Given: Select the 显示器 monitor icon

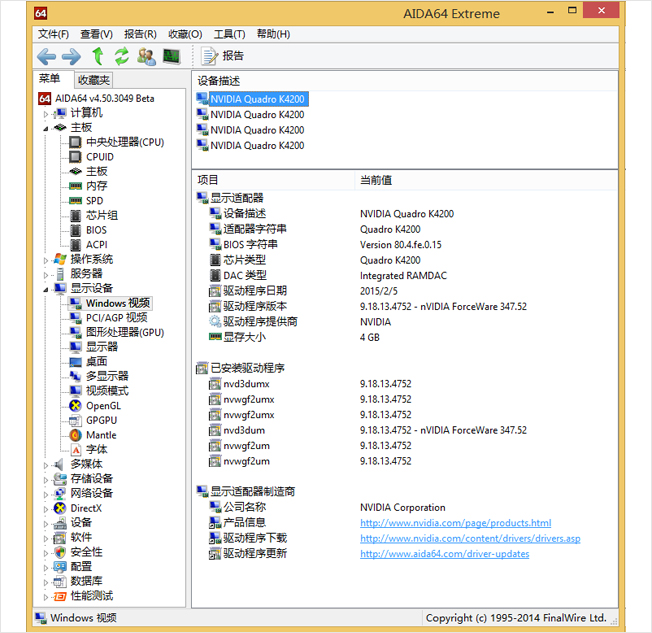Looking at the screenshot, I should coord(75,347).
